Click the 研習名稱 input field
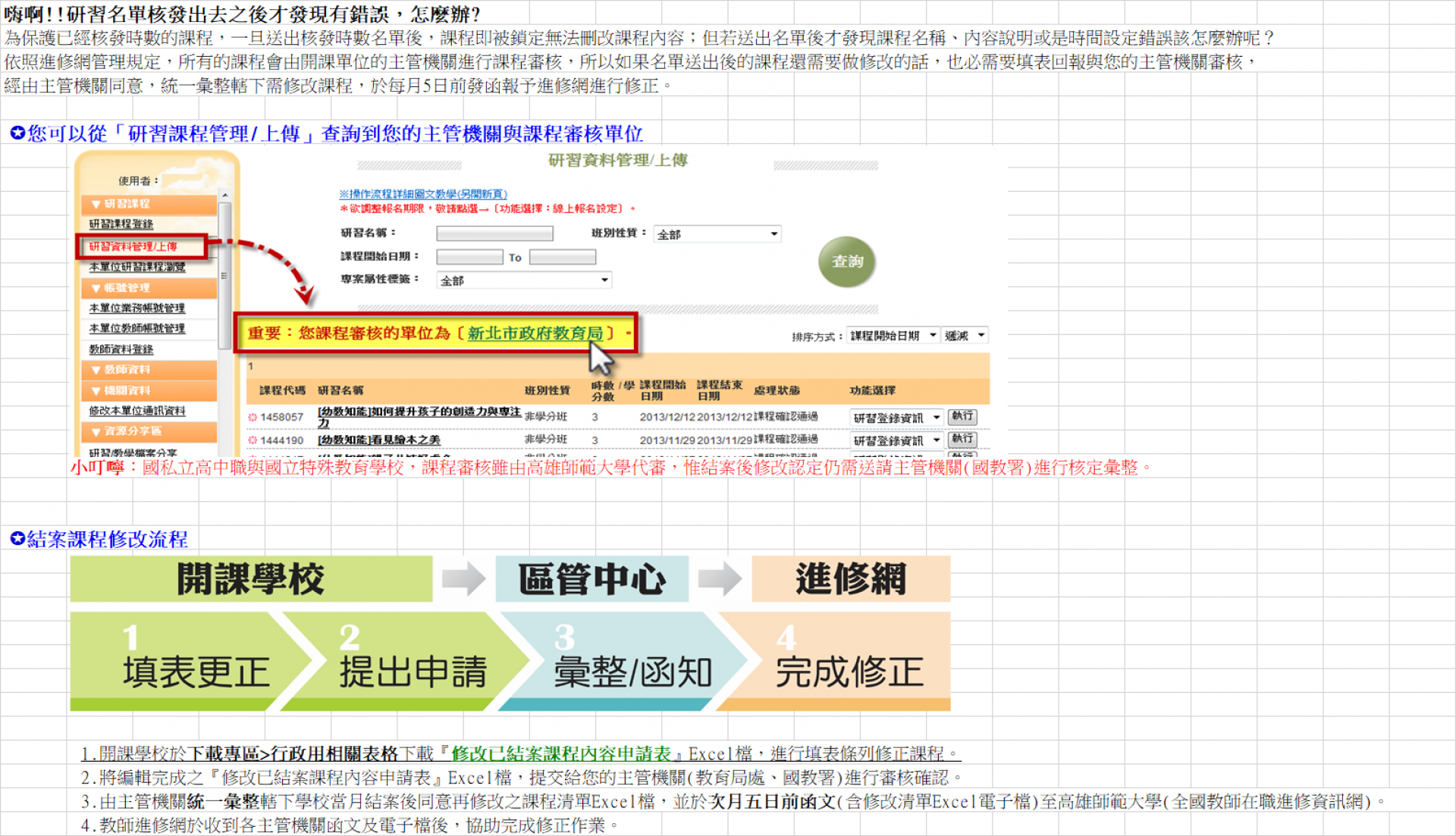1456x836 pixels. pyautogui.click(x=494, y=233)
